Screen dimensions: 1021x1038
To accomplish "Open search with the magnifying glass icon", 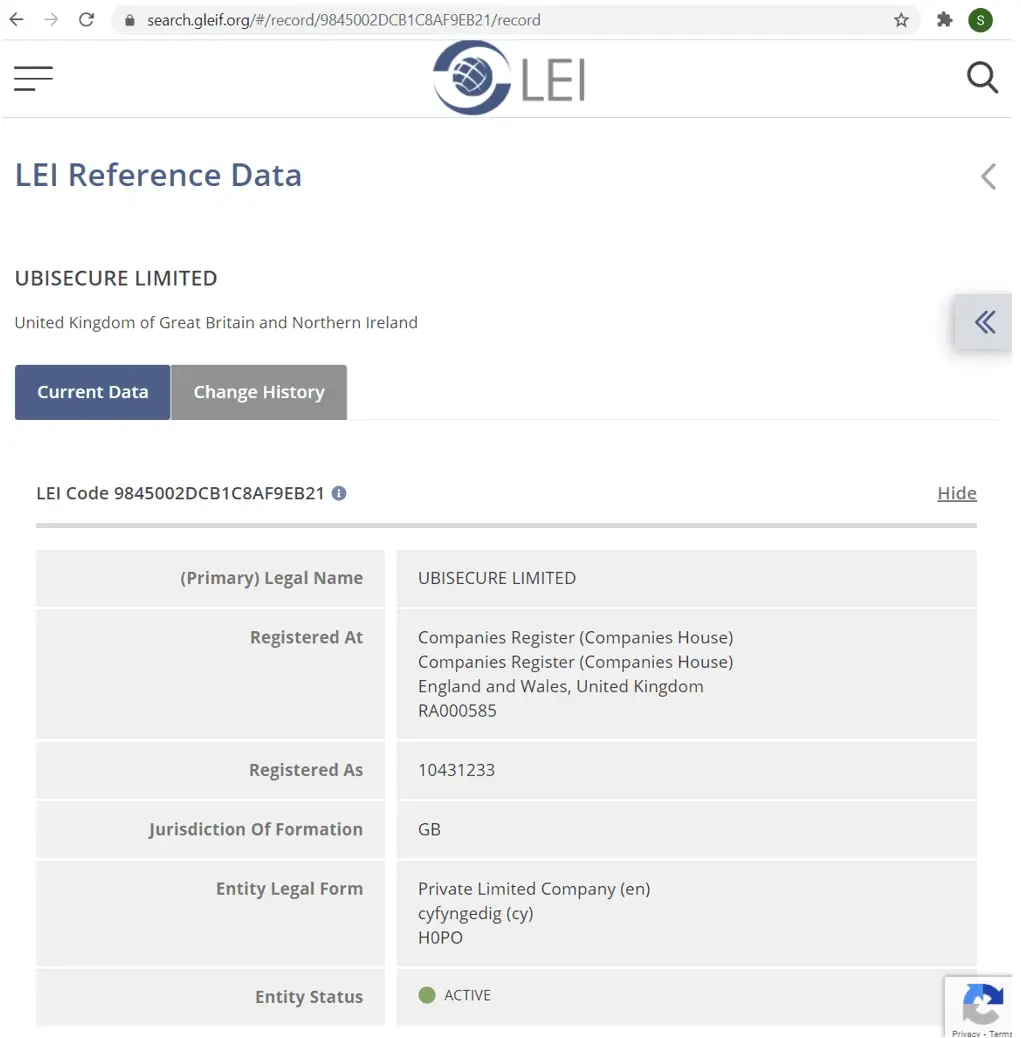I will [982, 77].
